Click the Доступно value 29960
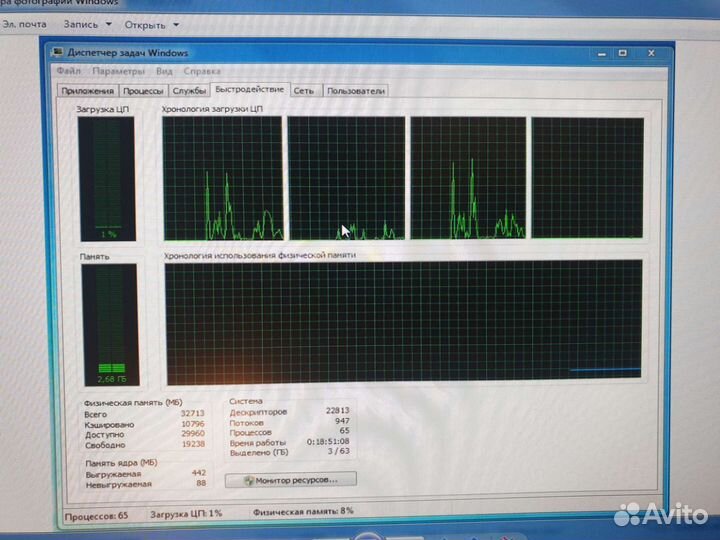Image resolution: width=720 pixels, height=540 pixels. (192, 433)
